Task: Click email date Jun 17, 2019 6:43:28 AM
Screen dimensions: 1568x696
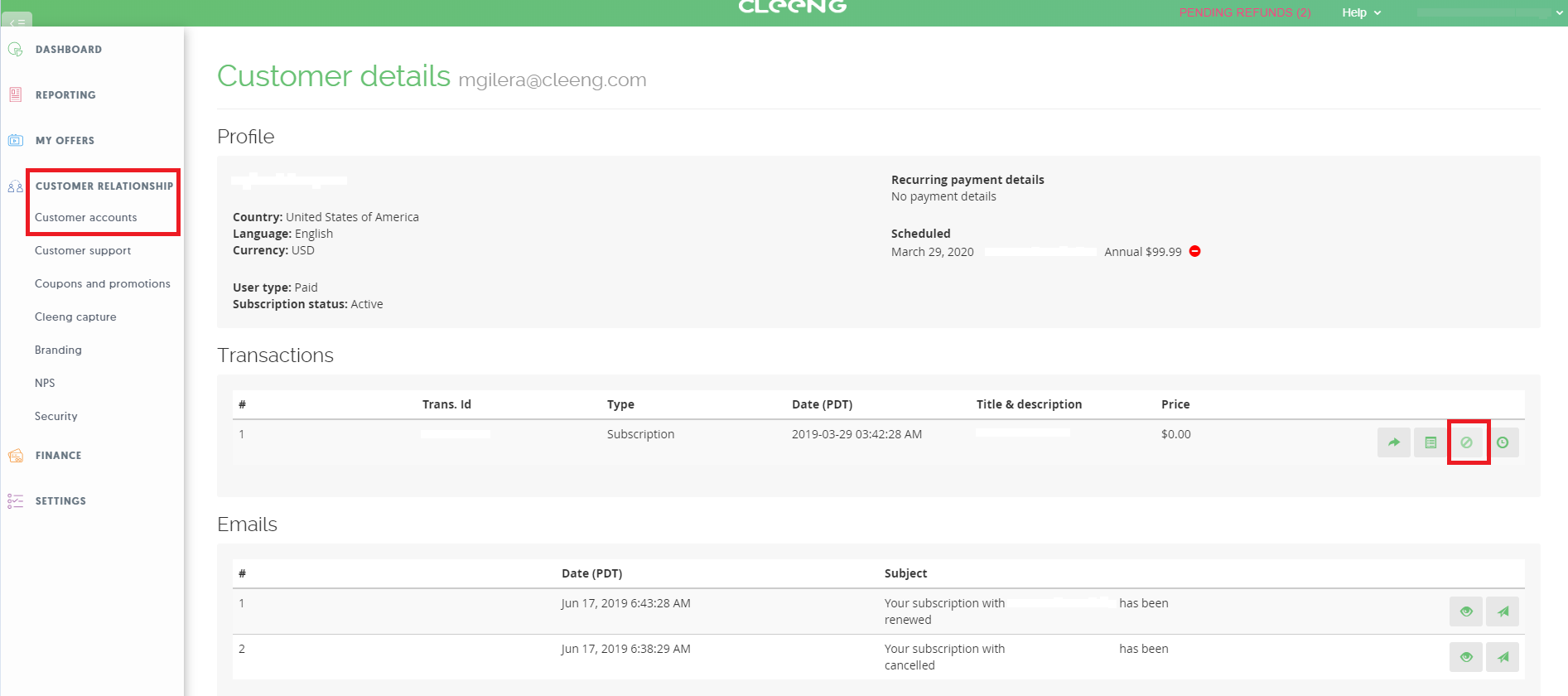Action: pos(625,603)
